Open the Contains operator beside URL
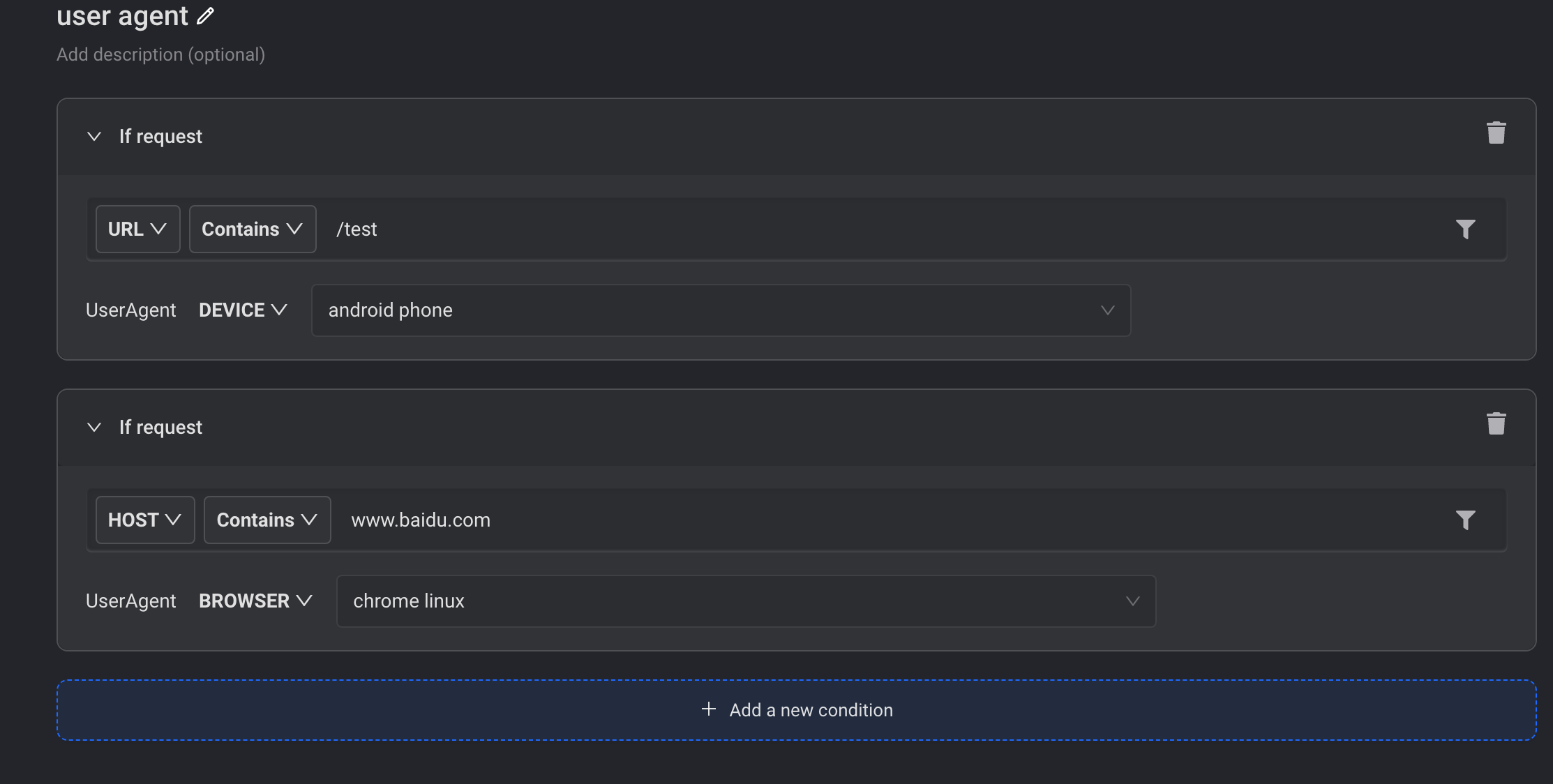 coord(252,229)
